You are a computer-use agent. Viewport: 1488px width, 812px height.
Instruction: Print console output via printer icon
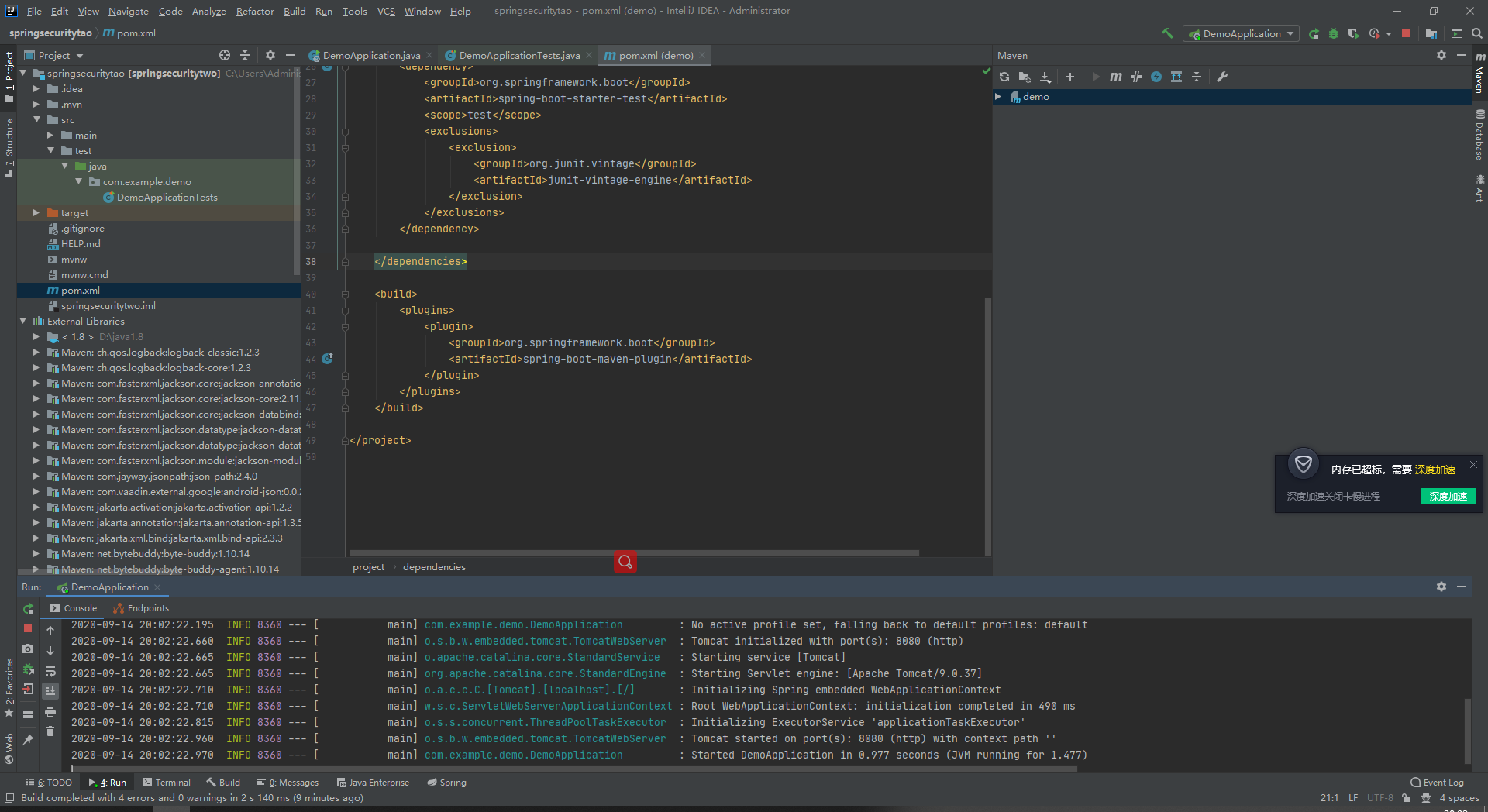tap(50, 710)
